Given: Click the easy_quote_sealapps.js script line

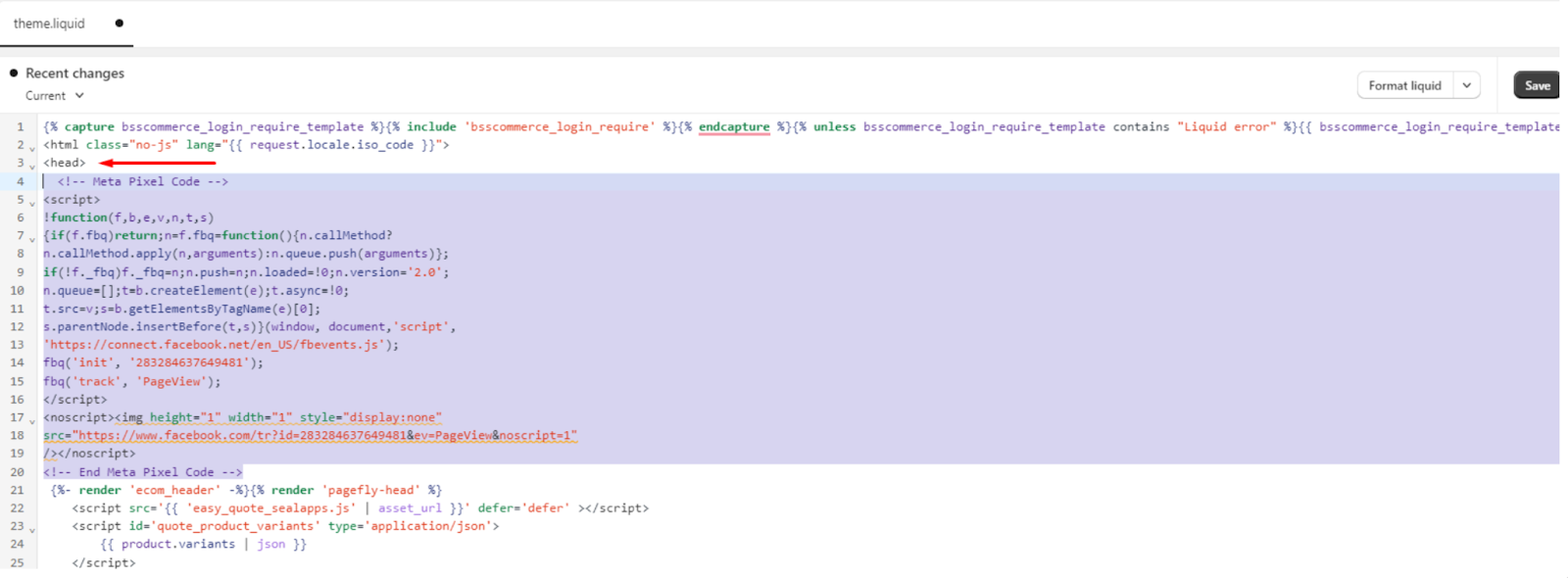Looking at the screenshot, I should 361,507.
